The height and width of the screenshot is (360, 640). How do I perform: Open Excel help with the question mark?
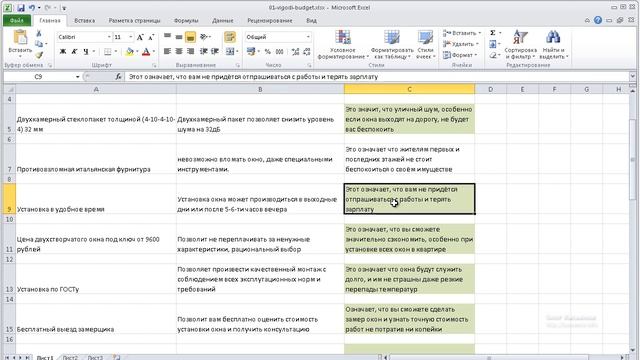pyautogui.click(x=598, y=20)
